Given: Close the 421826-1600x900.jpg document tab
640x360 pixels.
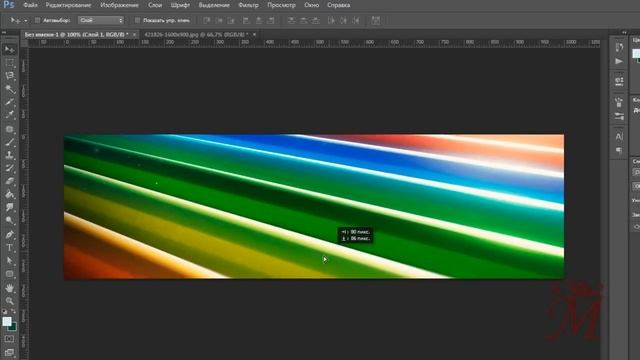Looking at the screenshot, I should click(x=254, y=35).
